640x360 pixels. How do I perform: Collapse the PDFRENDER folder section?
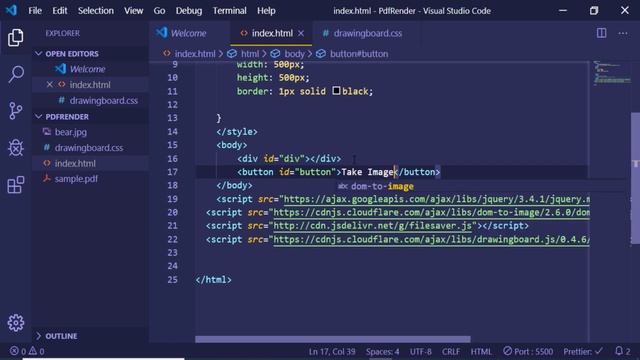coord(38,117)
